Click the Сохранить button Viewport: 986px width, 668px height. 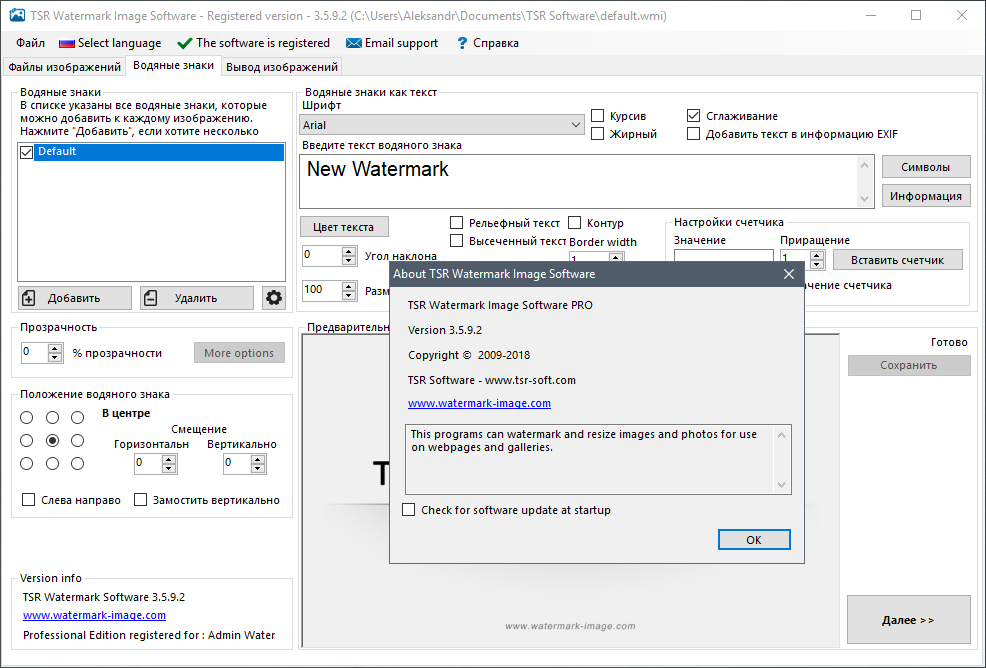(x=909, y=365)
